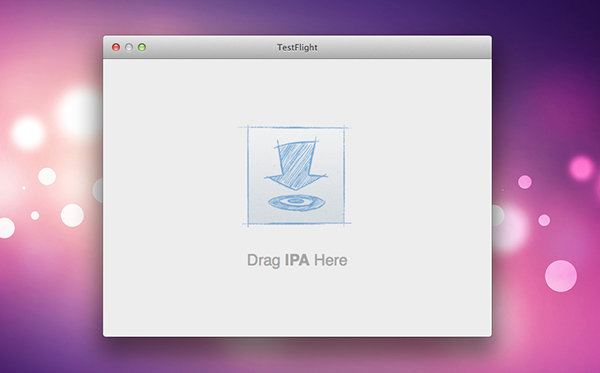The image size is (600, 373).
Task: Zoom the TestFlight window with the green button
Action: tap(142, 47)
